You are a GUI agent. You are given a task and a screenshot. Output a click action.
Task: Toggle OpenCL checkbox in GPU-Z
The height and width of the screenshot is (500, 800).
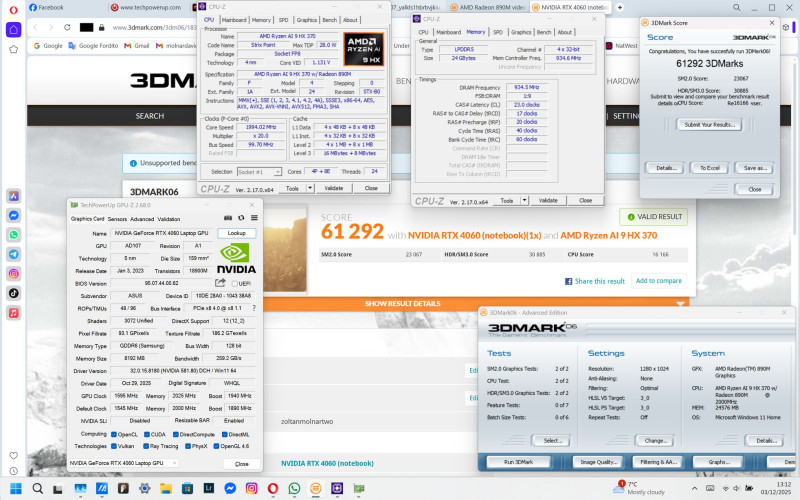pos(114,435)
